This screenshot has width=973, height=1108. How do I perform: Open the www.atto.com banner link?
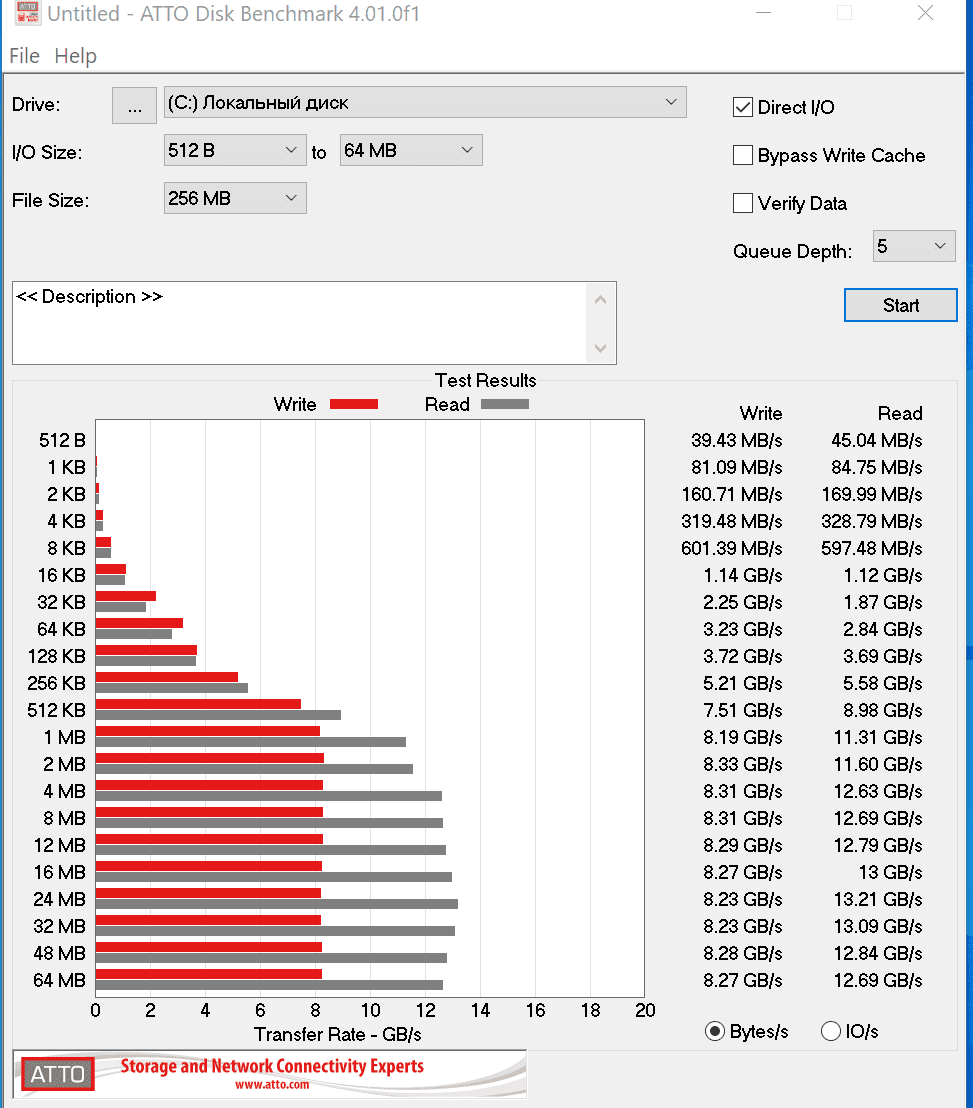(272, 1085)
